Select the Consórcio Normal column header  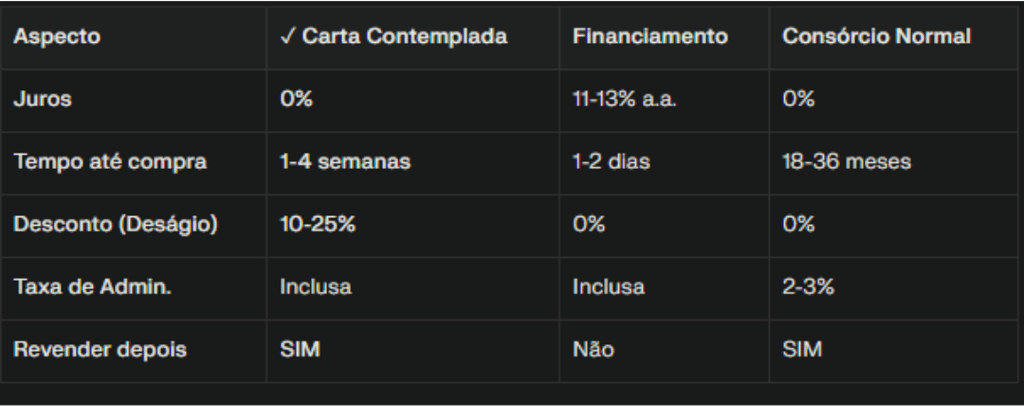(x=876, y=37)
